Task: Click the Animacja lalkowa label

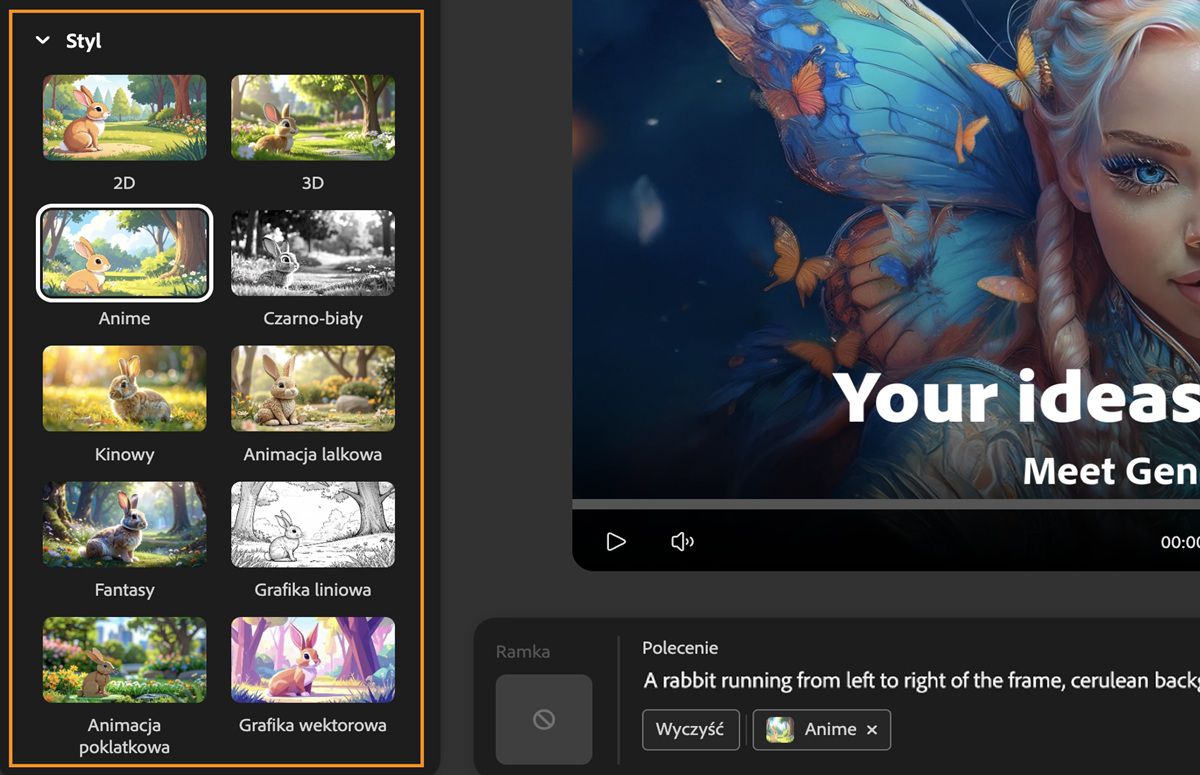Action: tap(313, 454)
